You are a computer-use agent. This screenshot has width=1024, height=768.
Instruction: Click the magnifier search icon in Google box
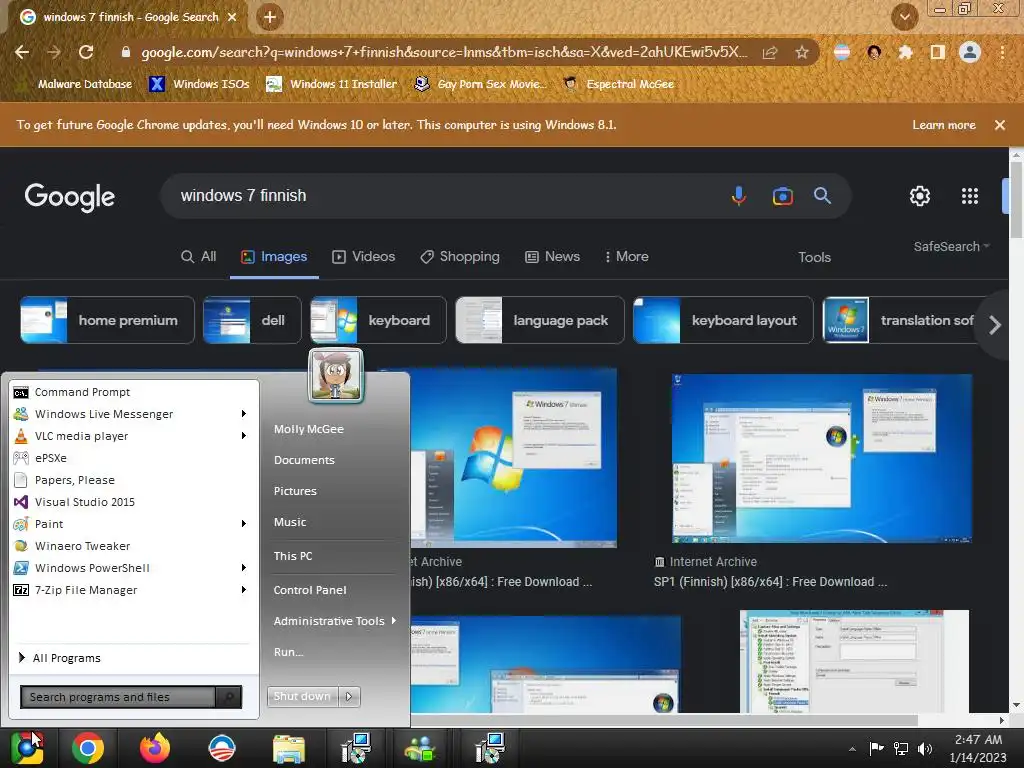[x=822, y=195]
